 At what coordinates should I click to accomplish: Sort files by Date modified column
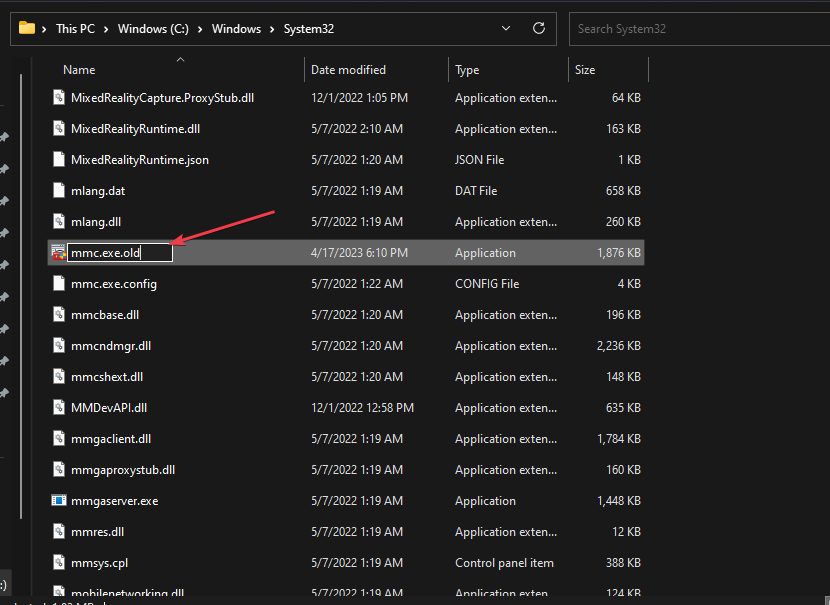point(348,70)
